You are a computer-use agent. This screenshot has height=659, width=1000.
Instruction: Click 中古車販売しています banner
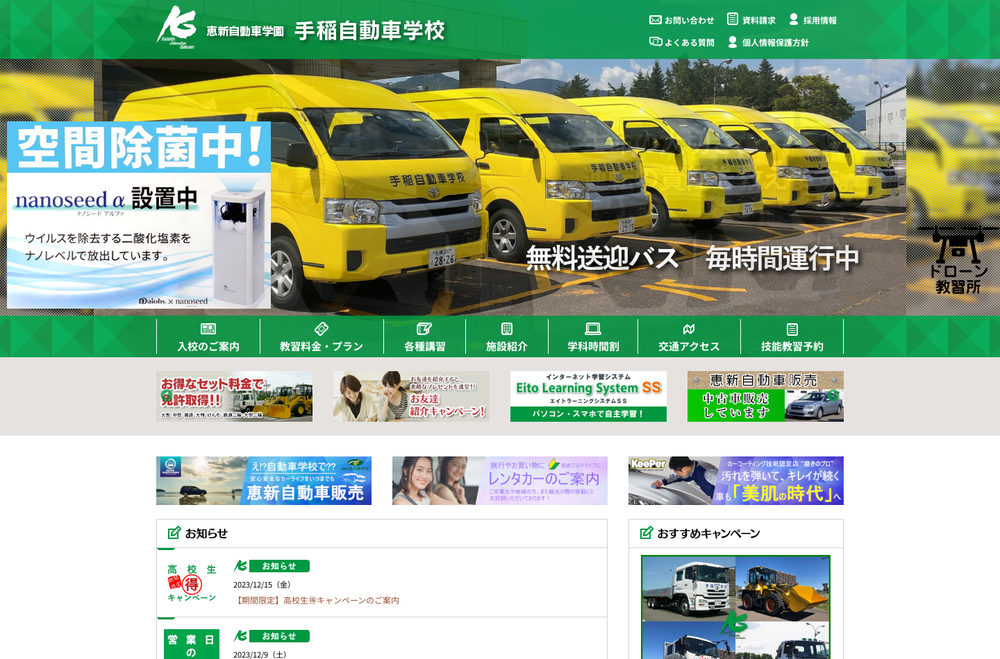(x=765, y=396)
